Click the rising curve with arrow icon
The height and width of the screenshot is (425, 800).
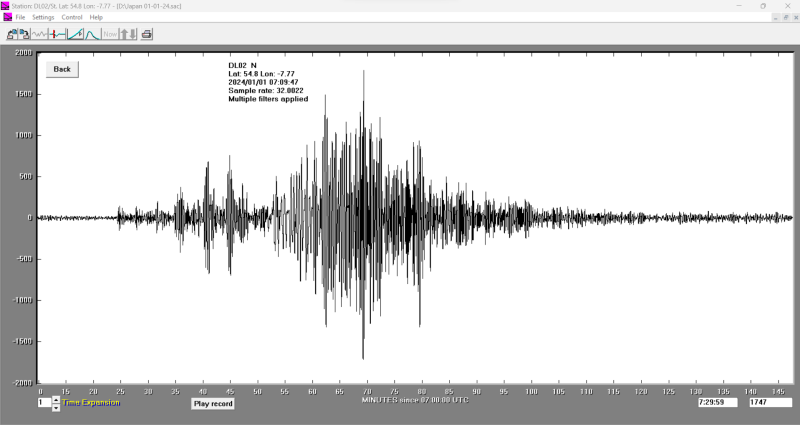76,34
